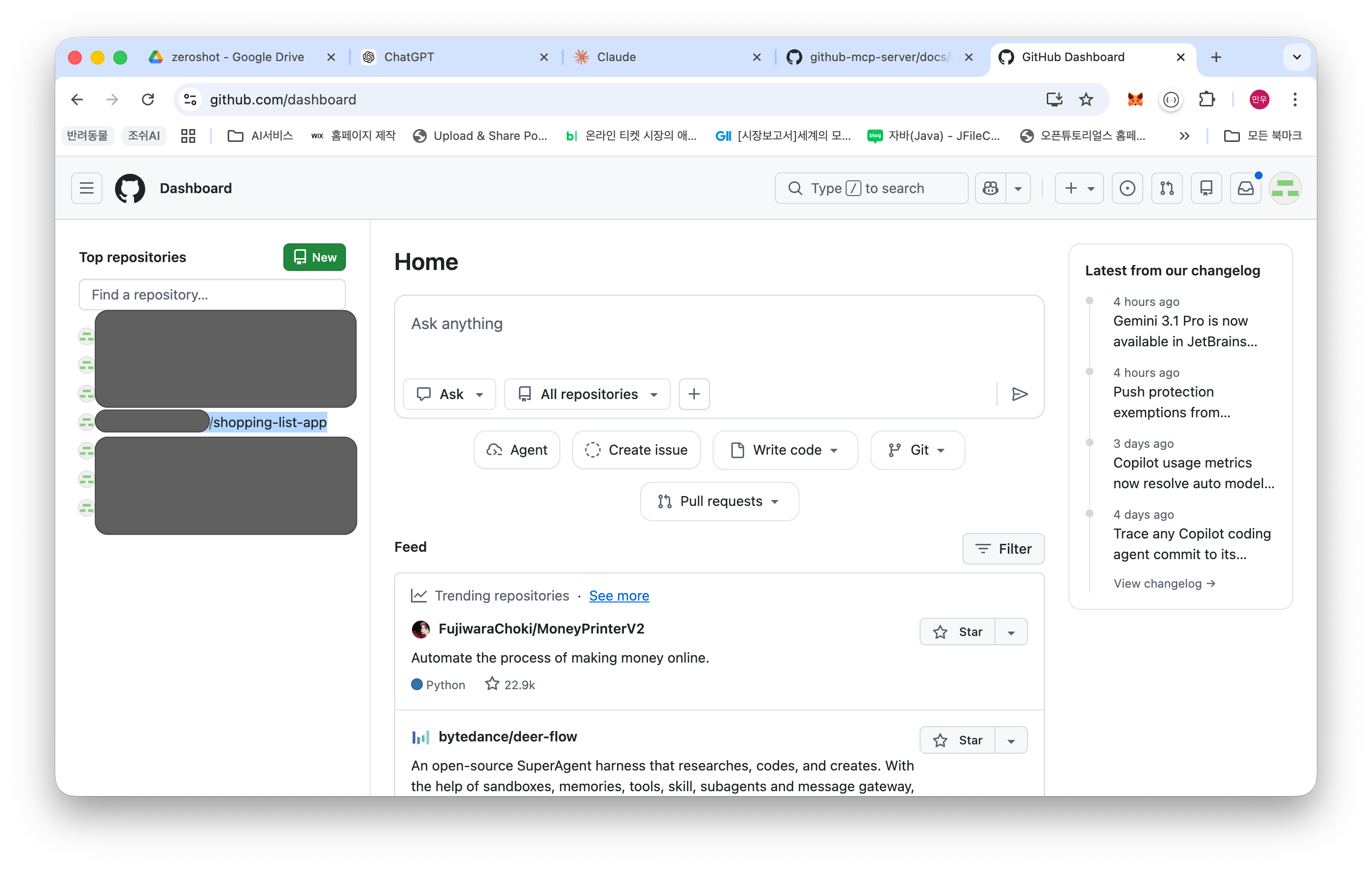Viewport: 1372px width, 869px height.
Task: Open the Pull requests icon in header
Action: point(1166,188)
